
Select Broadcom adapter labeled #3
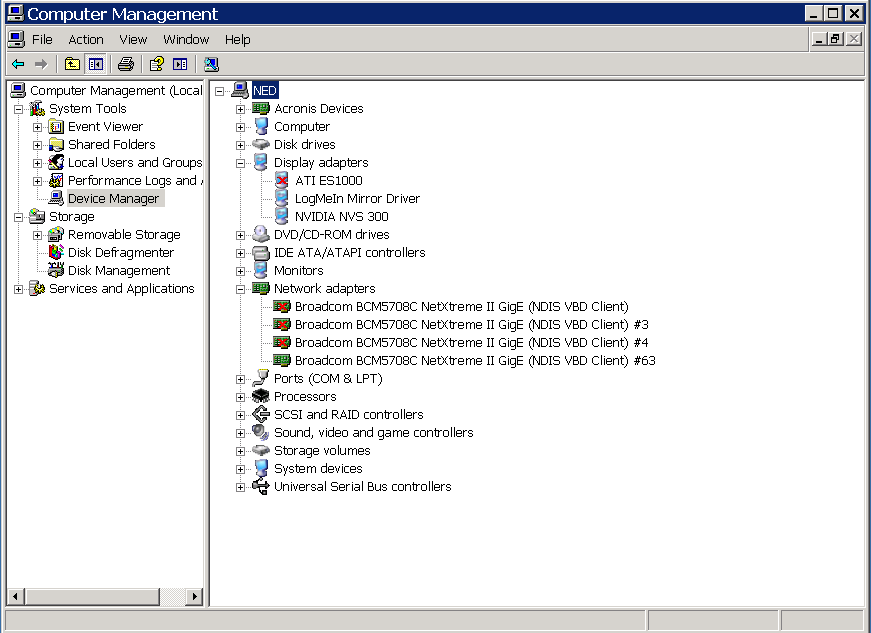point(472,324)
